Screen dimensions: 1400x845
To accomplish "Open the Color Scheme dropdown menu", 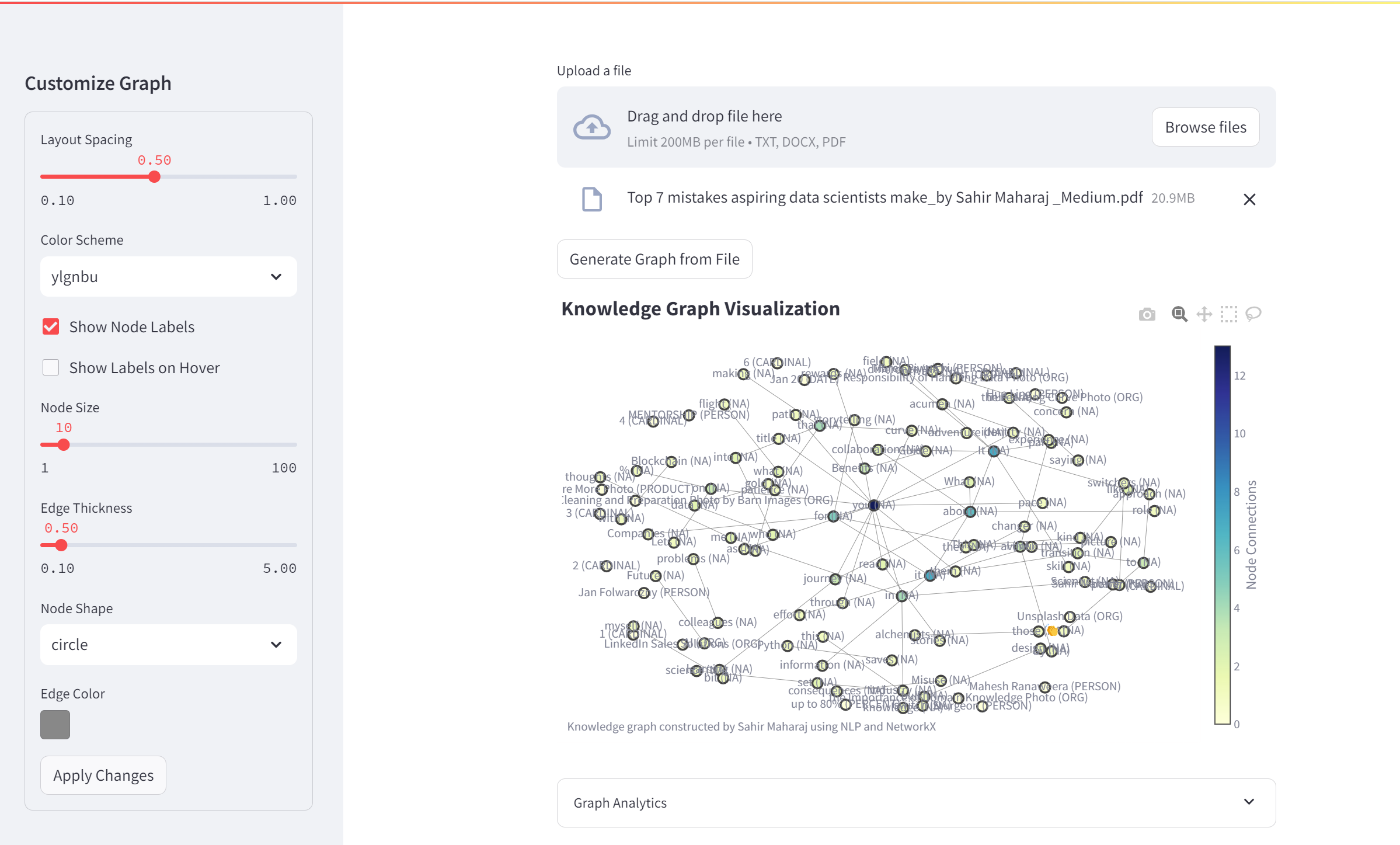I will [x=167, y=277].
